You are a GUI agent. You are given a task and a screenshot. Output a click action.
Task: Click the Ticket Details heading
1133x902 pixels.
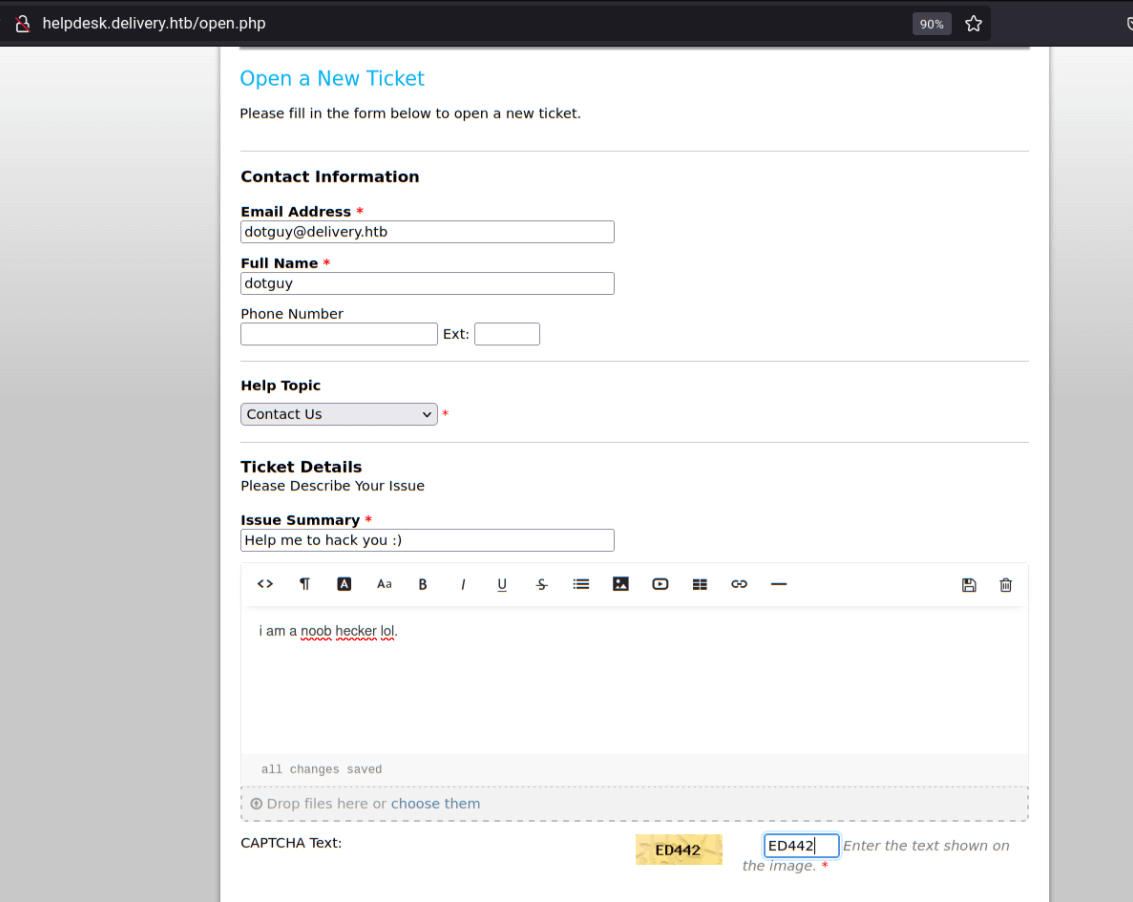pyautogui.click(x=301, y=467)
